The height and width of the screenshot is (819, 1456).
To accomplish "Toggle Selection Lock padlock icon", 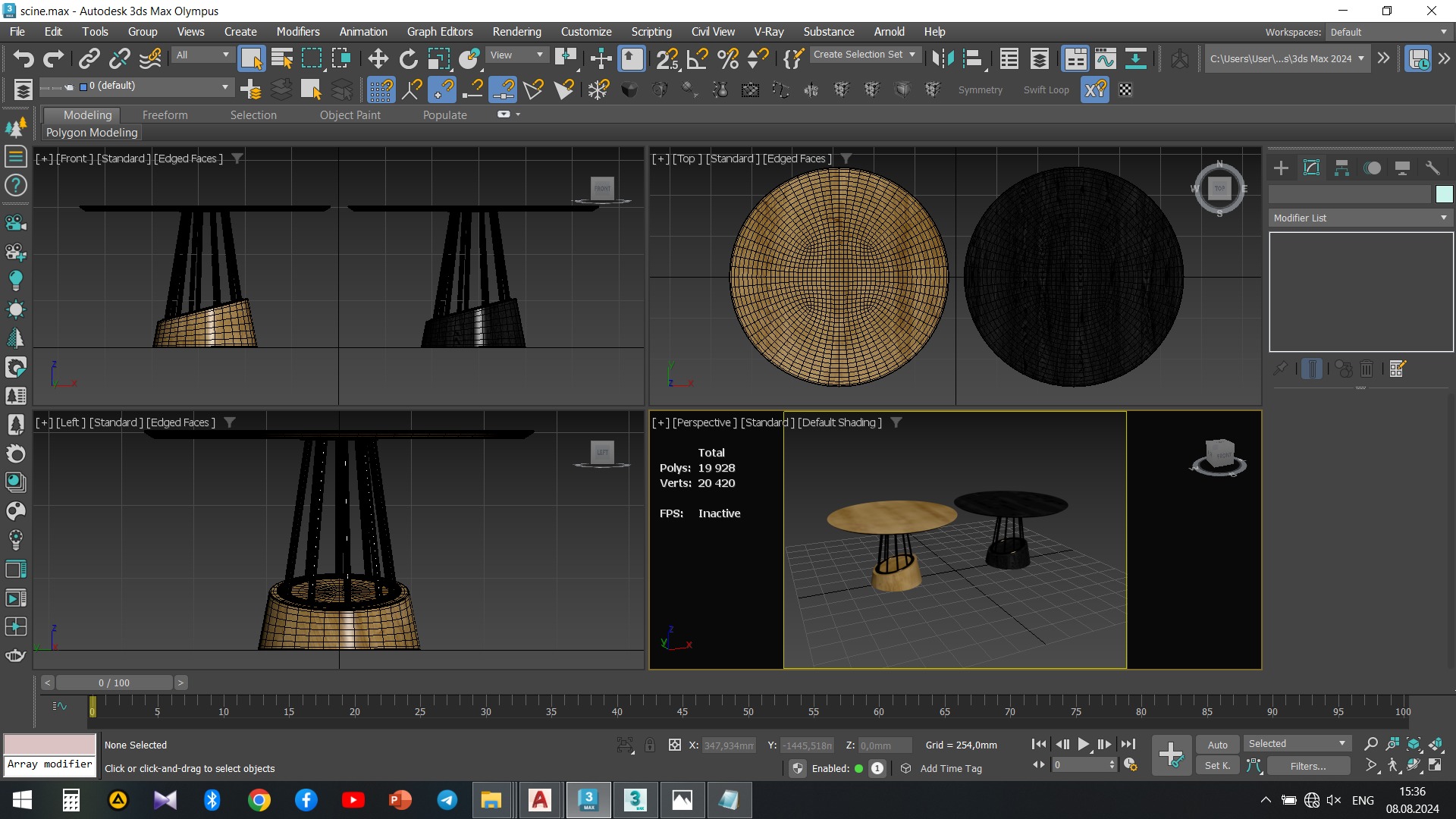I will pos(650,745).
